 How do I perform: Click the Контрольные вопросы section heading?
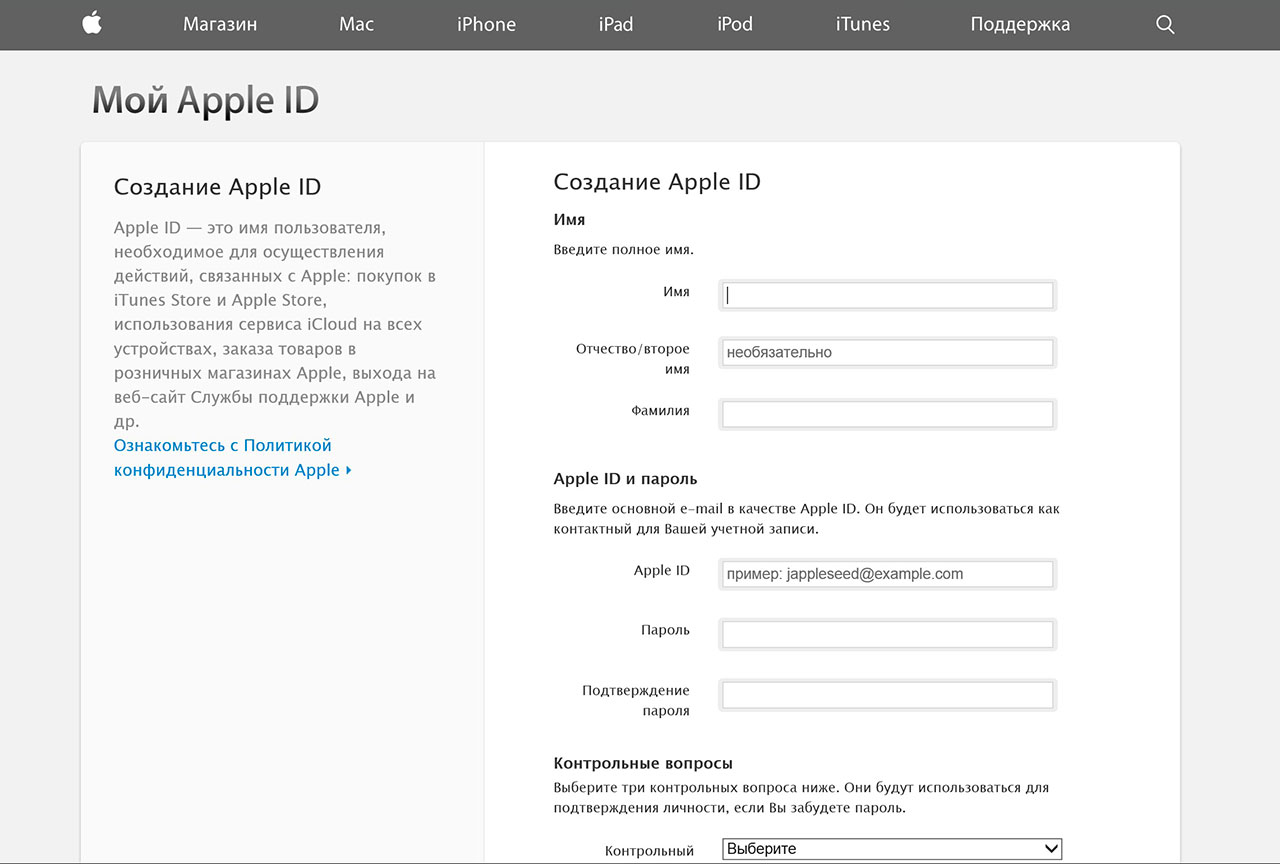click(643, 763)
